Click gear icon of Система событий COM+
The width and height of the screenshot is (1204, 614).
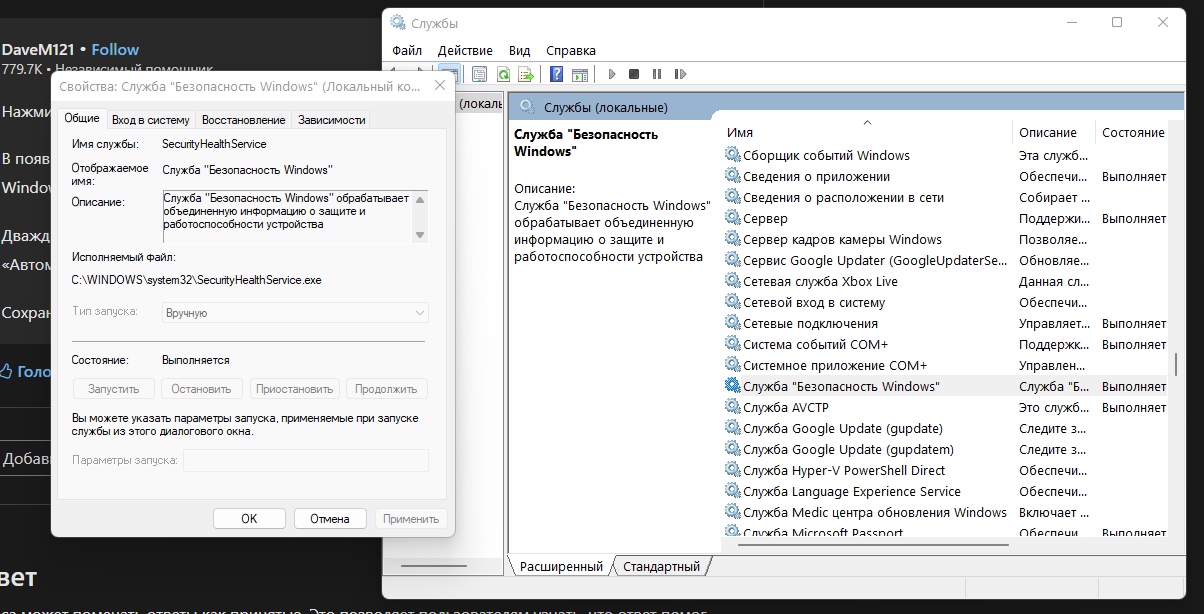pos(732,344)
